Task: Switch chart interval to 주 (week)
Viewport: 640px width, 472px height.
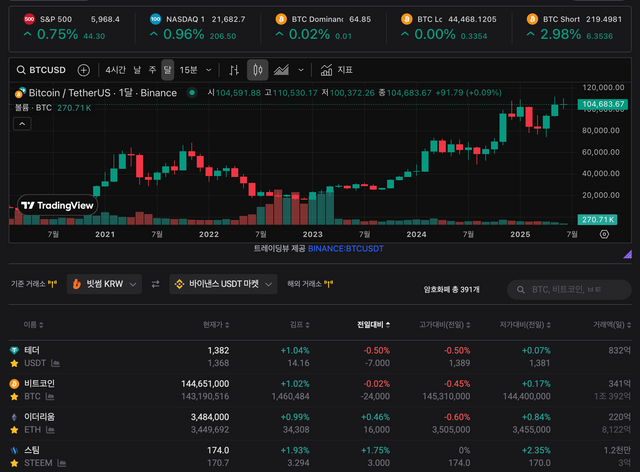Action: point(152,70)
